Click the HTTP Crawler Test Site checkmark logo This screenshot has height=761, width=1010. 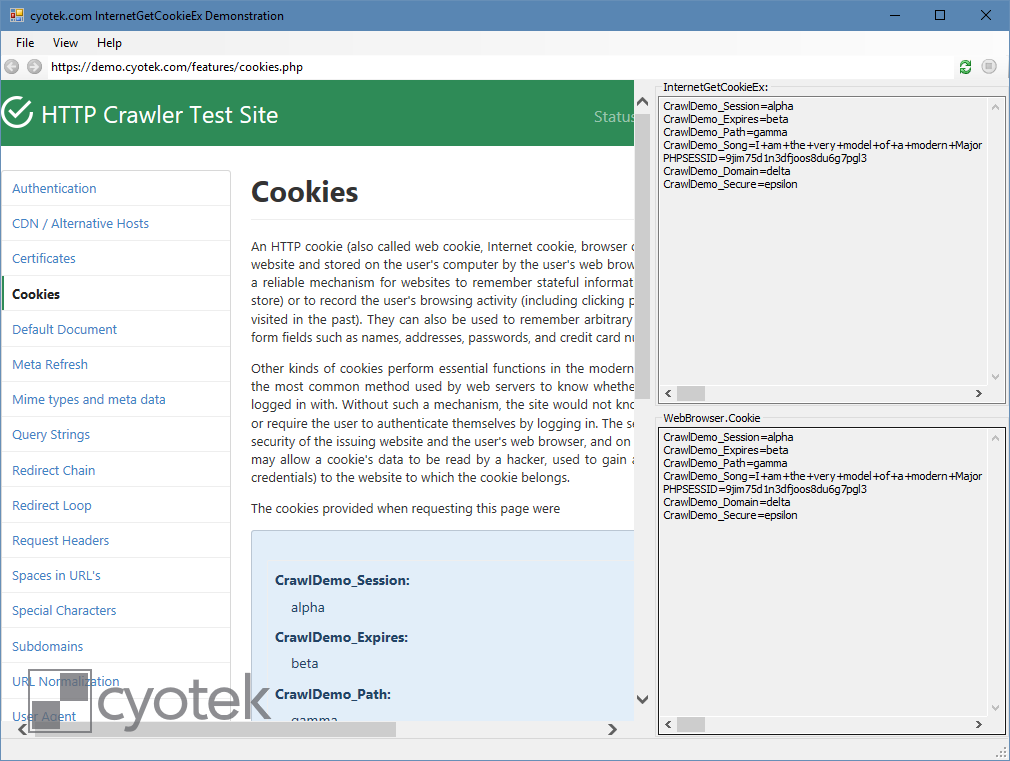tap(17, 113)
